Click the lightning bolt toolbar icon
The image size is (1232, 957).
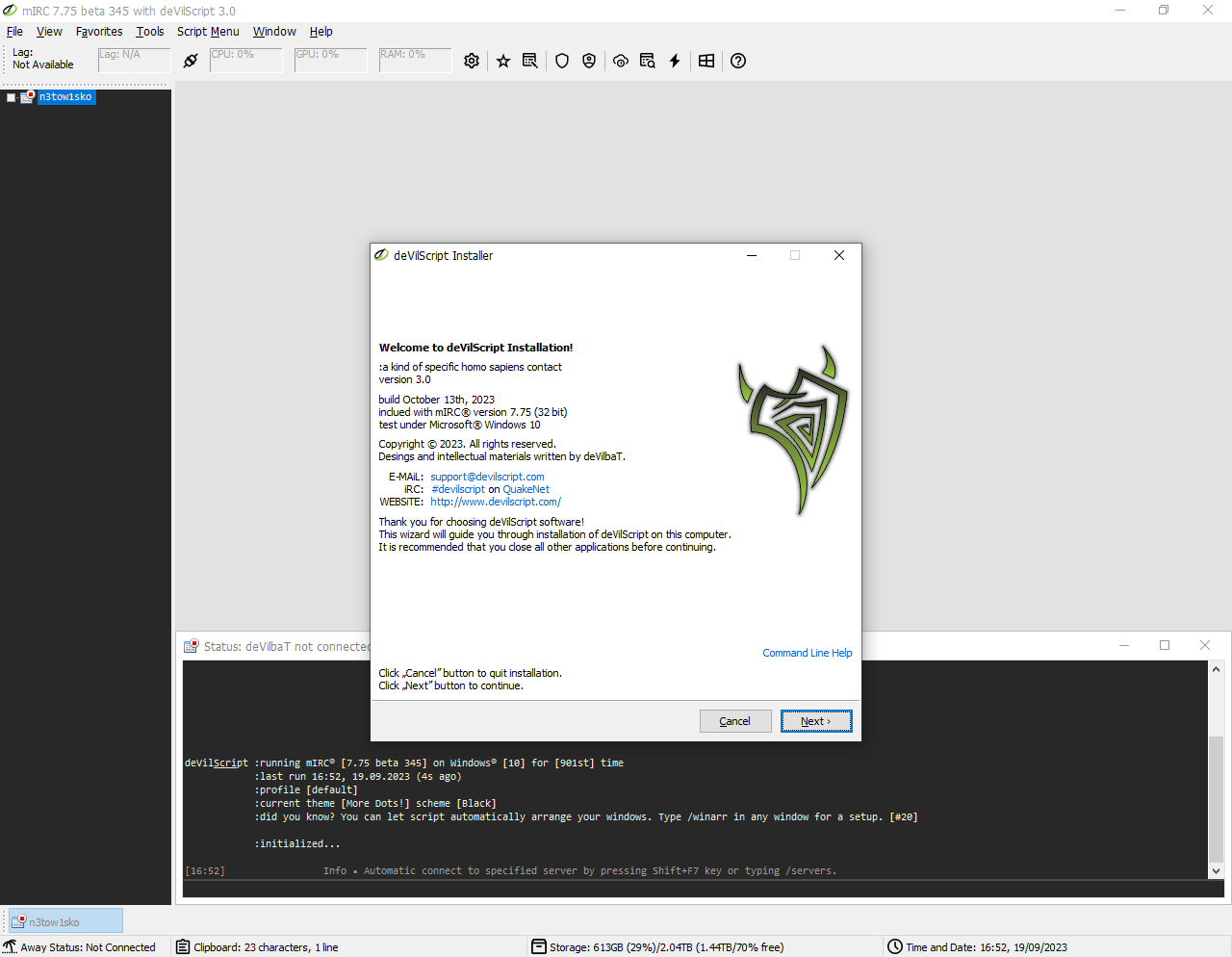675,61
